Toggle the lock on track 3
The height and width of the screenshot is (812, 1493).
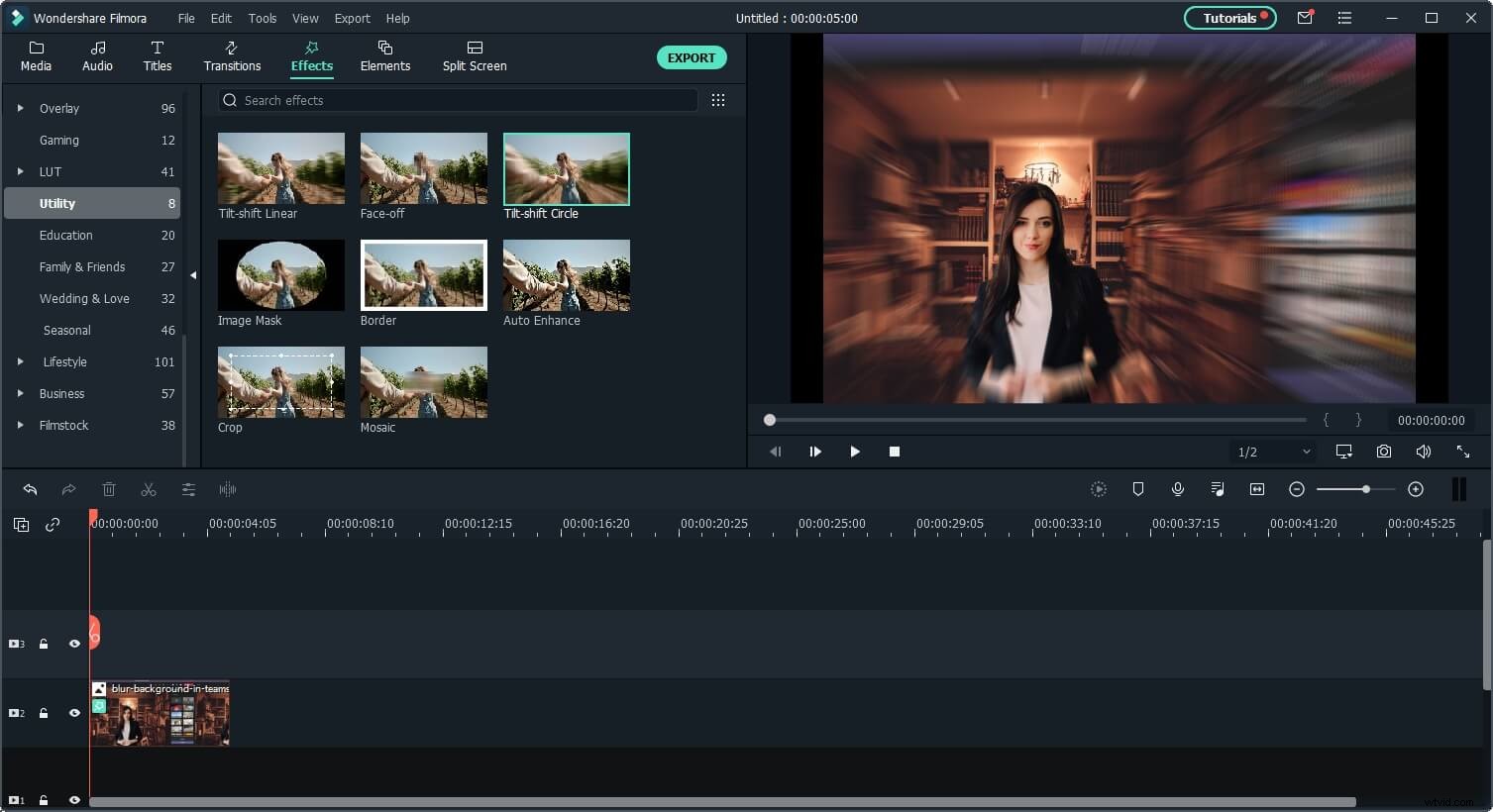tap(44, 644)
